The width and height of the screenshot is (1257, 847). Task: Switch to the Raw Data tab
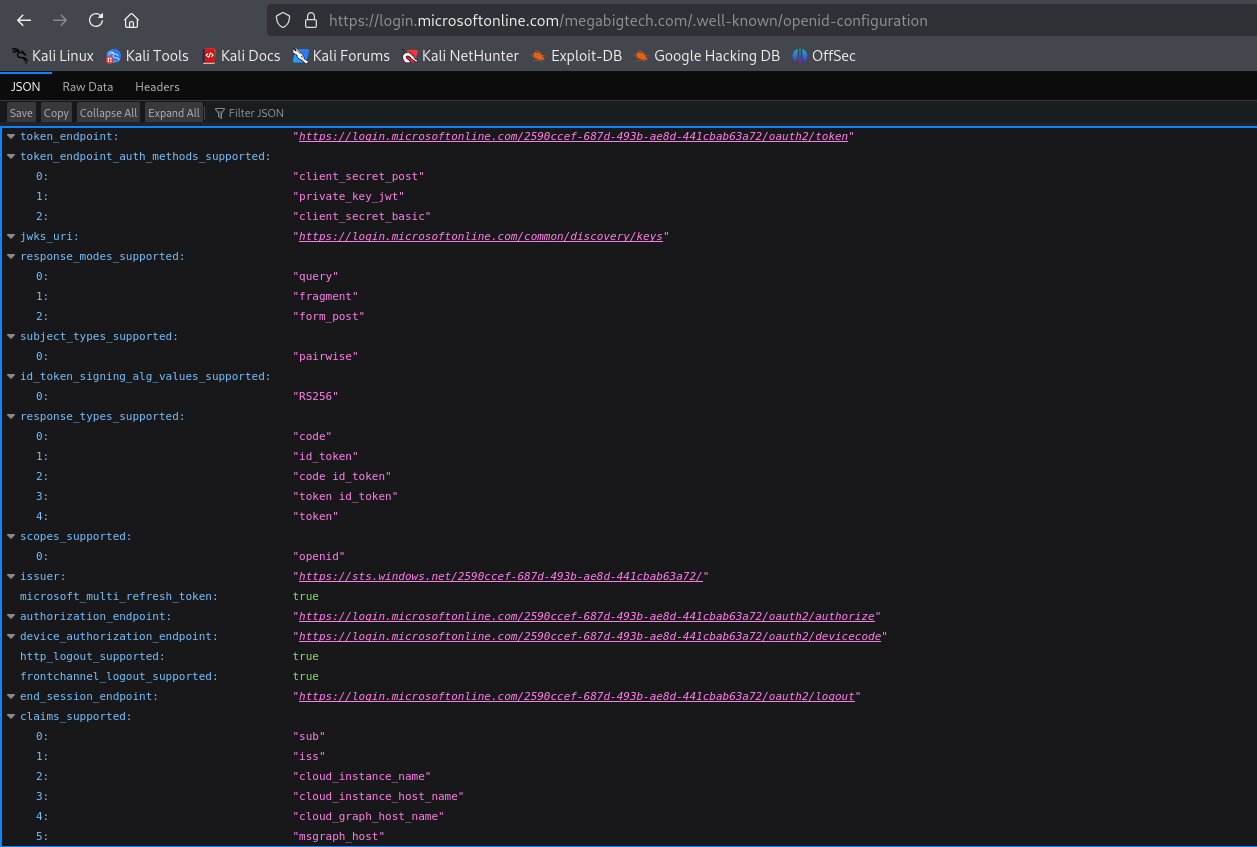click(x=88, y=87)
